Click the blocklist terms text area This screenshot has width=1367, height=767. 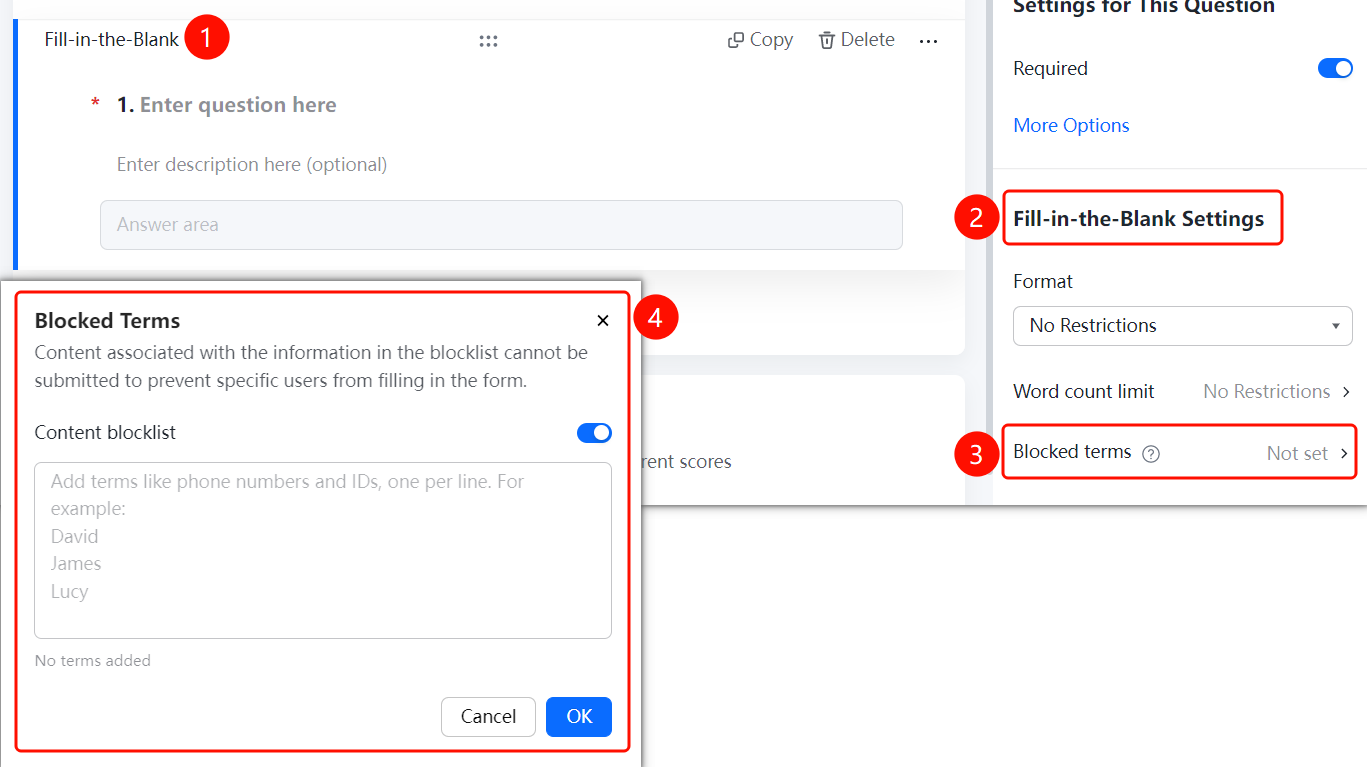click(323, 550)
